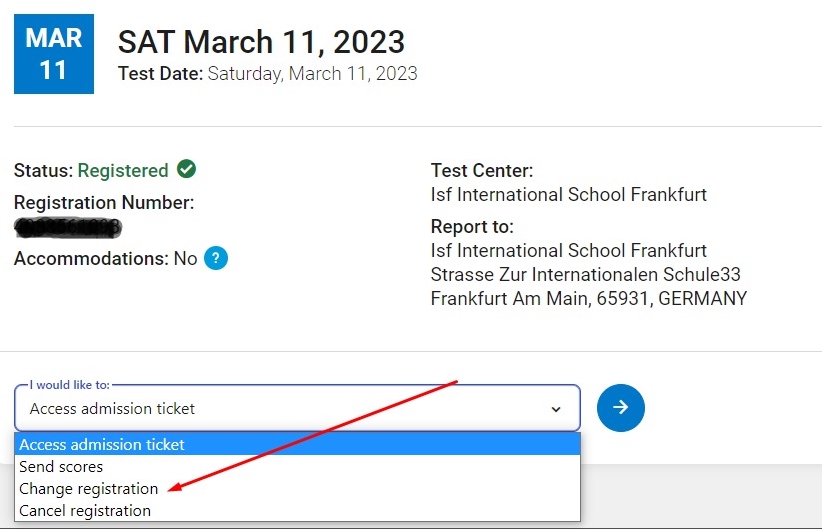822x529 pixels.
Task: Click the Test Center label
Action: 481,170
